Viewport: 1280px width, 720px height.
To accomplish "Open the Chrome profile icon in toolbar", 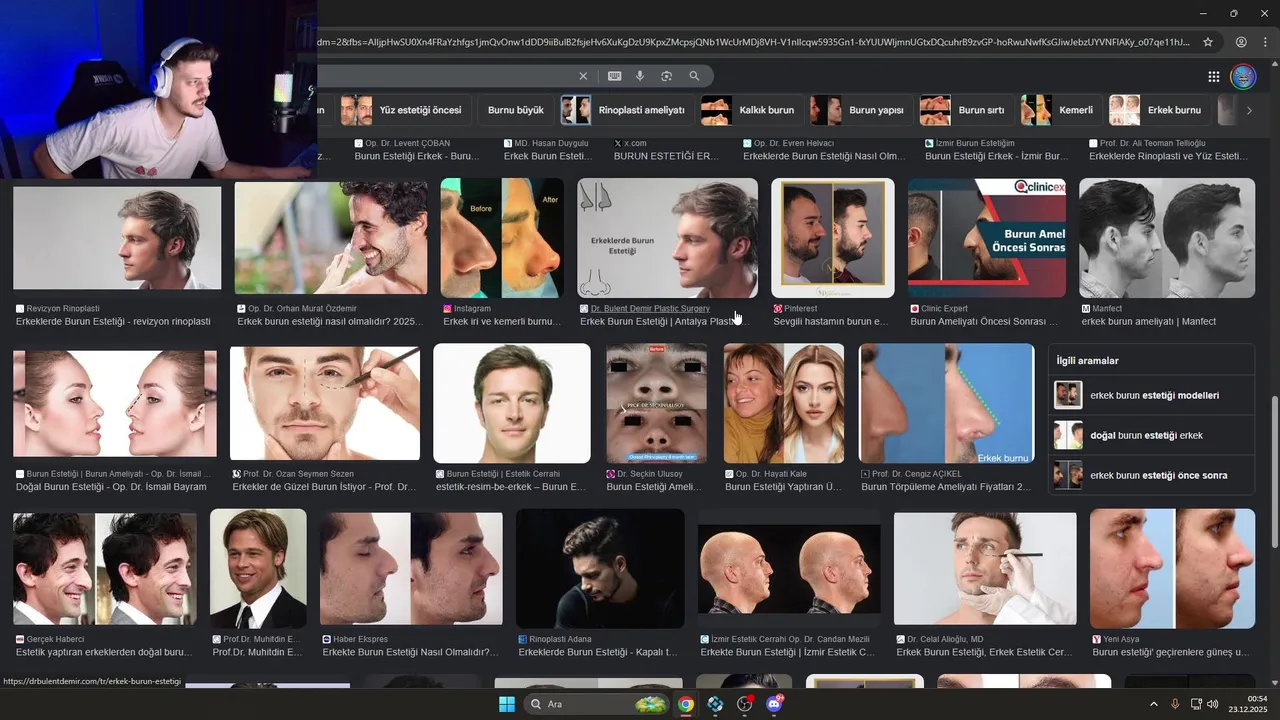I will tap(1241, 42).
